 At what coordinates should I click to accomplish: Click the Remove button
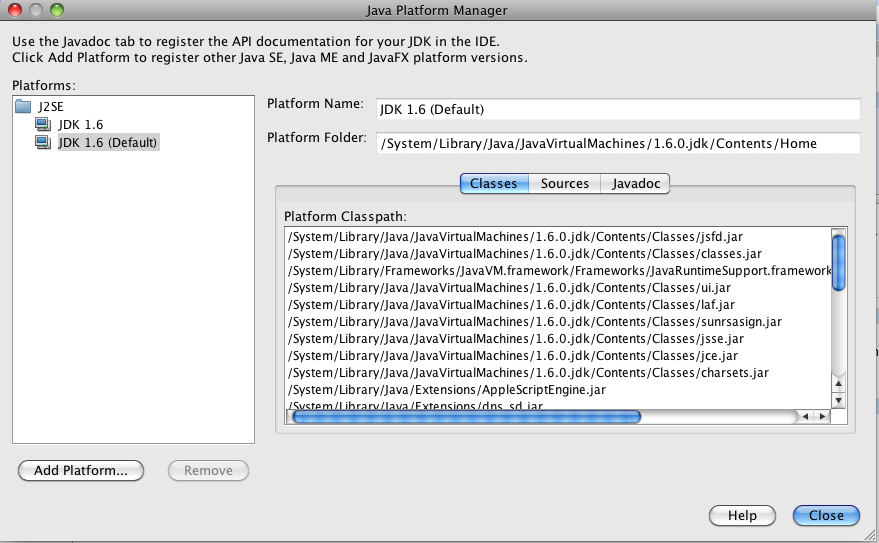(208, 470)
